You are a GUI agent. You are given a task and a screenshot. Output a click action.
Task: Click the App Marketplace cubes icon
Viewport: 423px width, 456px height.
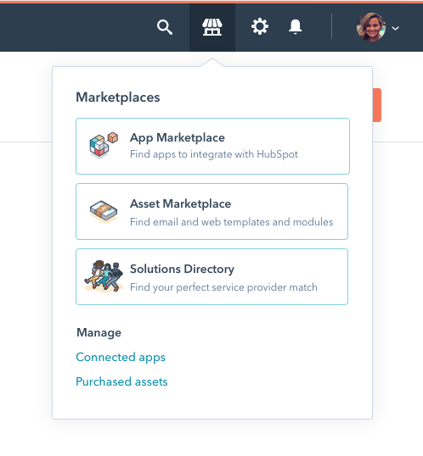(x=104, y=145)
